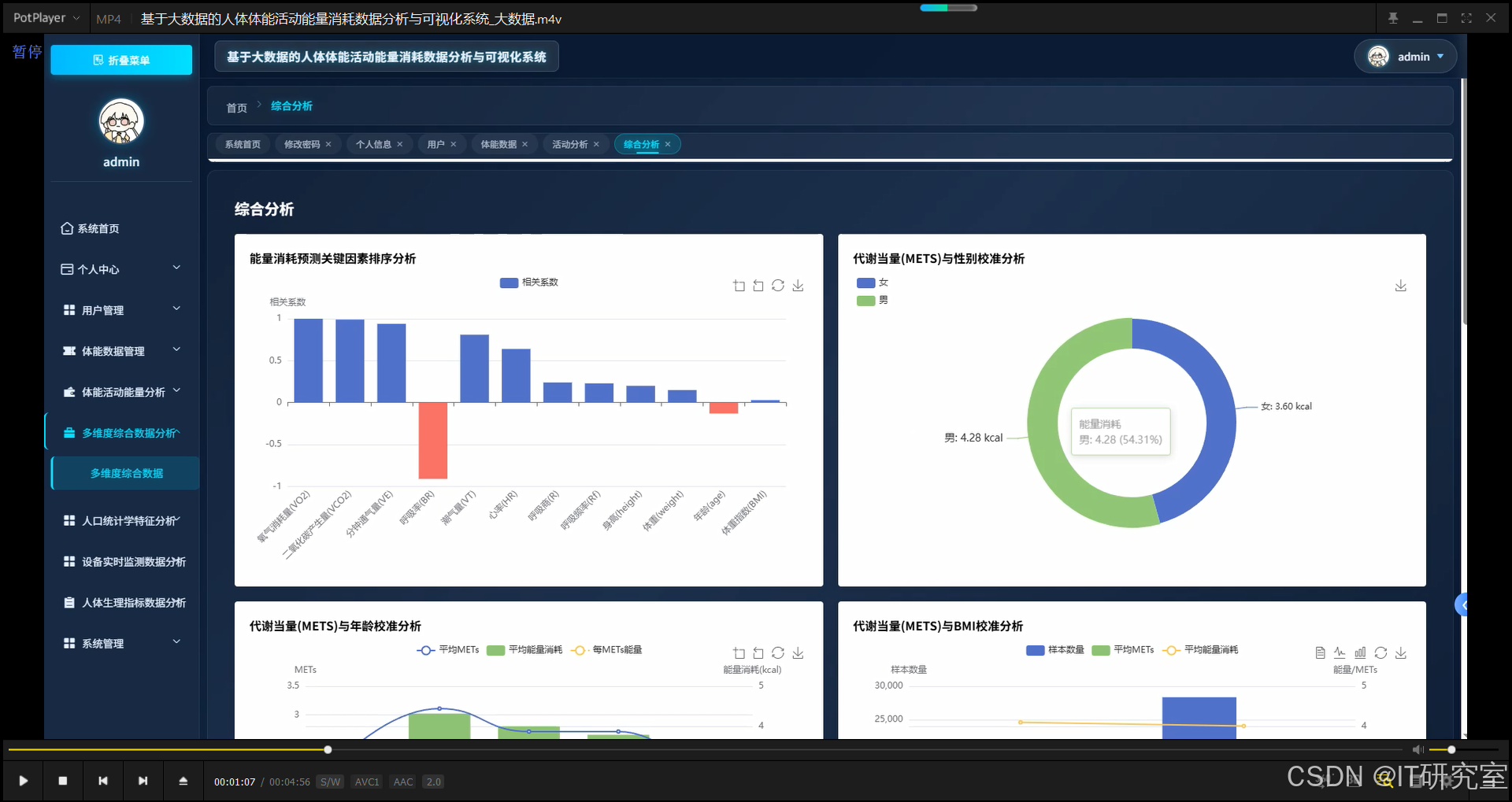The height and width of the screenshot is (802, 1512).
Task: Click the 折叠菜单 collapse menu button
Action: point(121,60)
